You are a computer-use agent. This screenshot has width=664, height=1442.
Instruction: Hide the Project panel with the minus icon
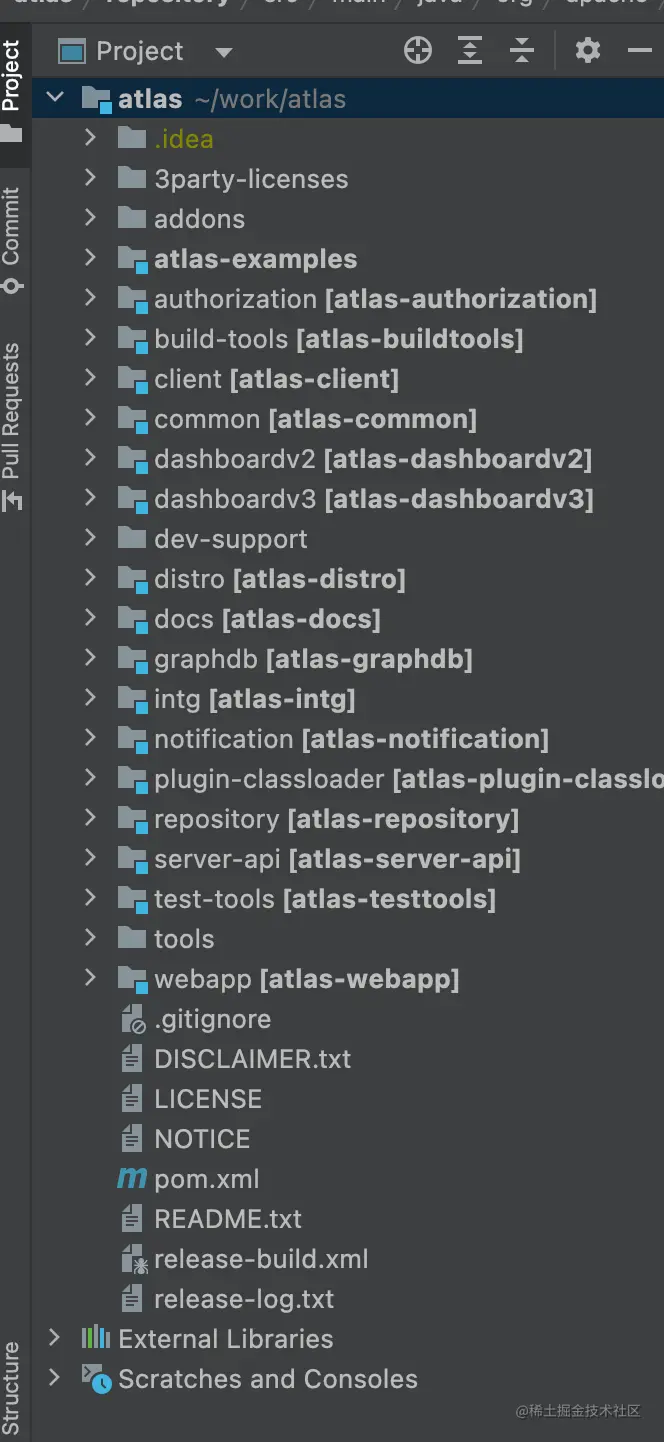tap(640, 51)
